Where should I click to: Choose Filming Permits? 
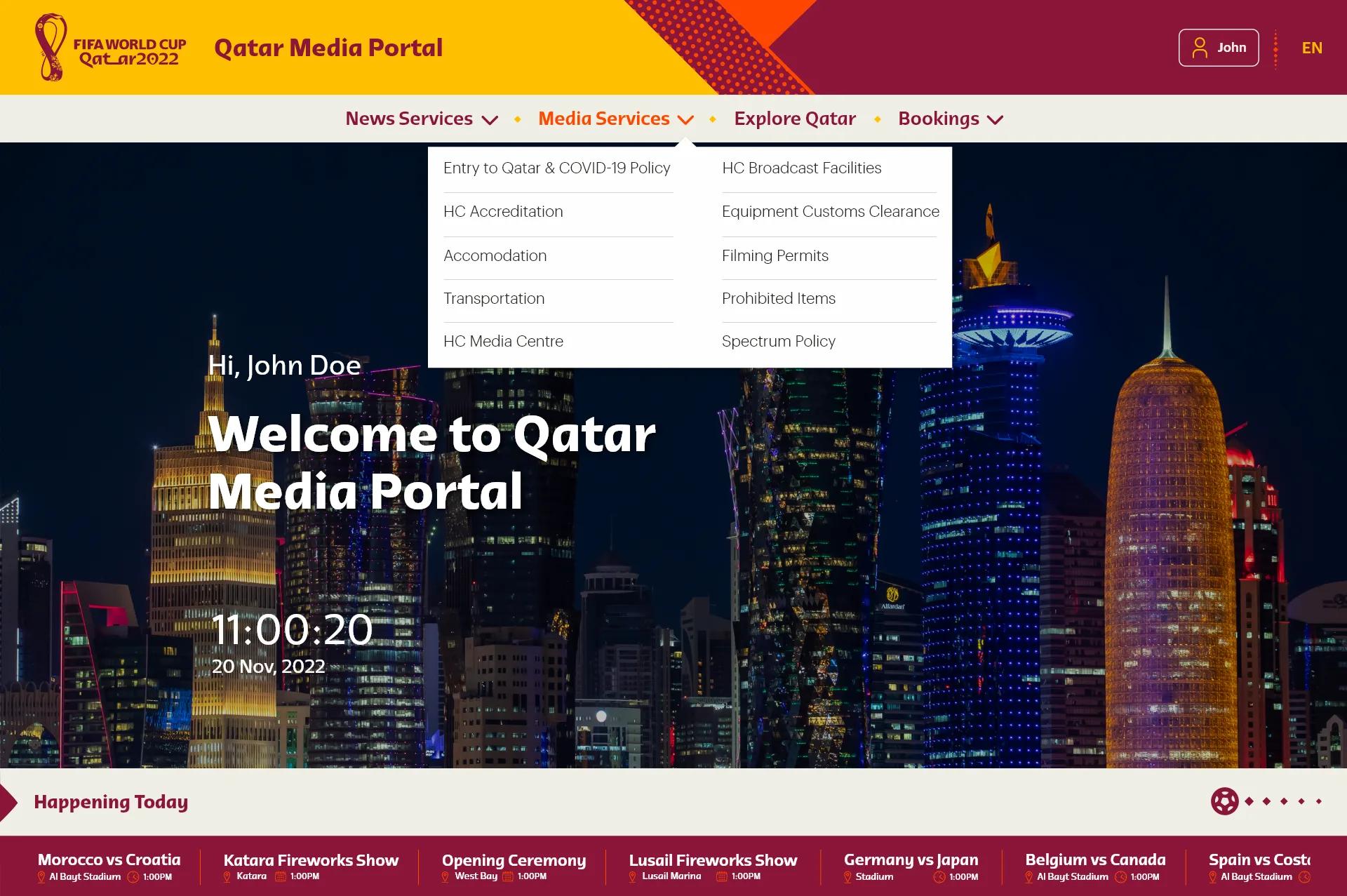[x=775, y=256]
